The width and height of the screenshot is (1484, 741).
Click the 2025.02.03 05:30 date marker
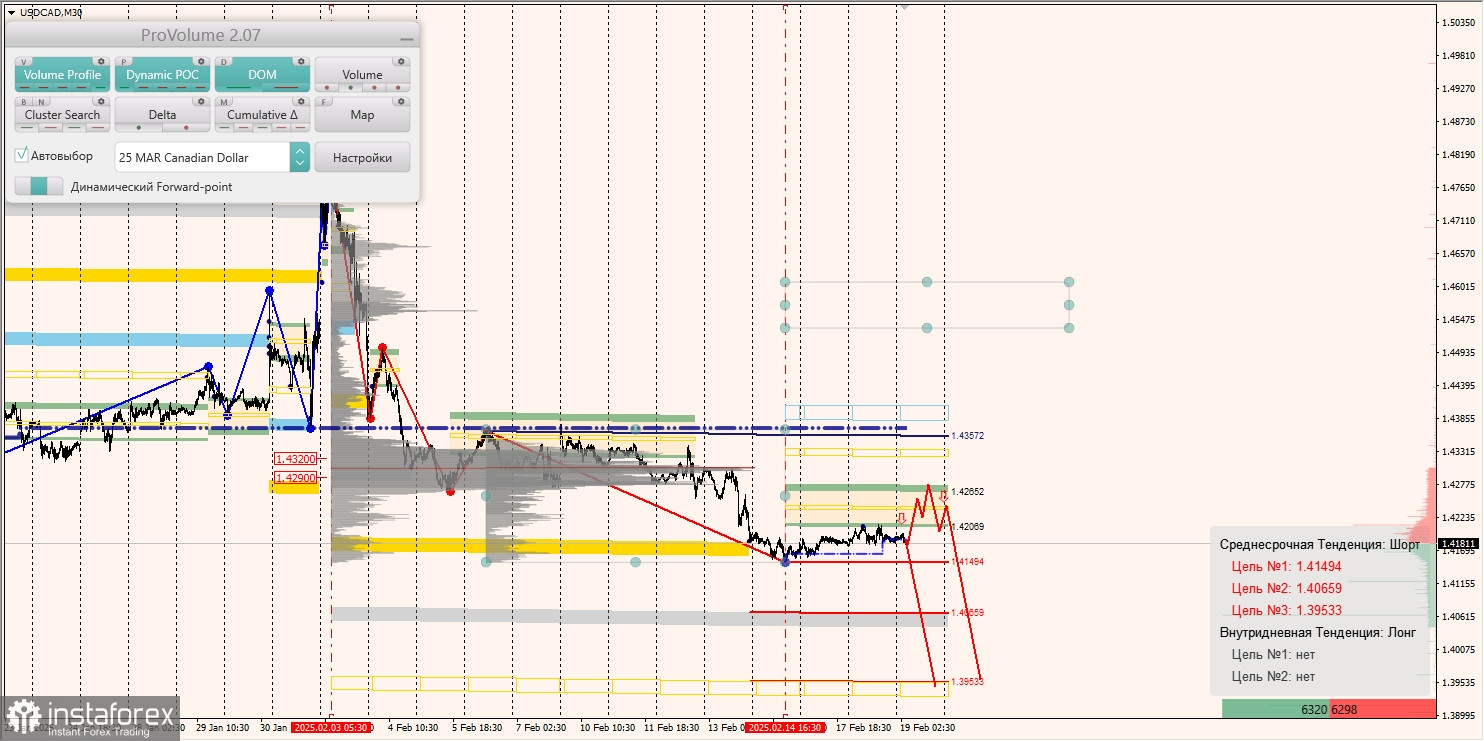[331, 728]
